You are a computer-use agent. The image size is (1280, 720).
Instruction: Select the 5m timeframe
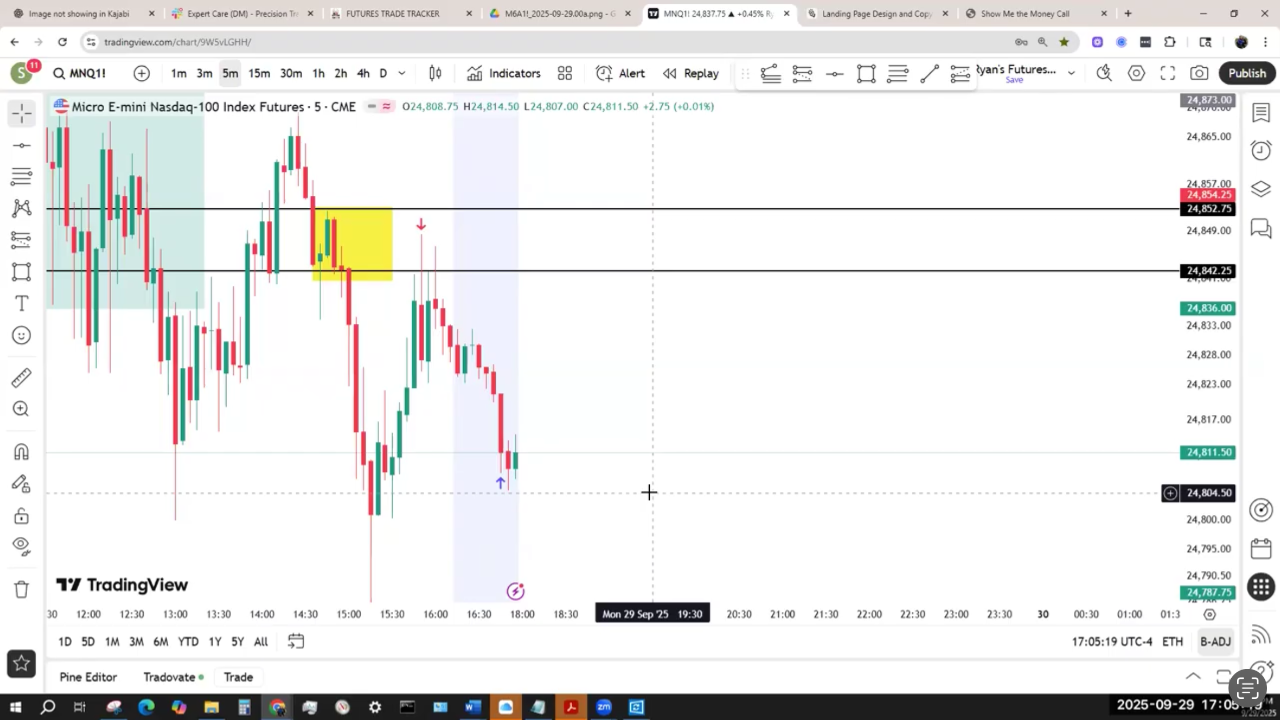(230, 73)
